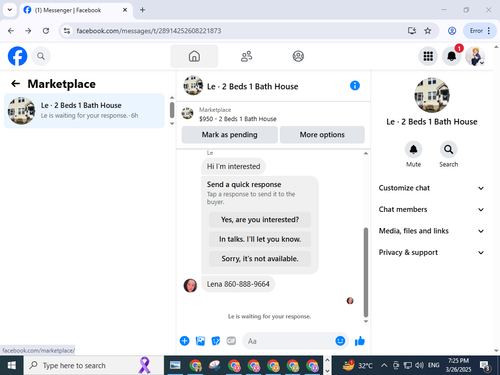500x375 pixels.
Task: Click the Windows taskbar search box
Action: [x=94, y=365]
